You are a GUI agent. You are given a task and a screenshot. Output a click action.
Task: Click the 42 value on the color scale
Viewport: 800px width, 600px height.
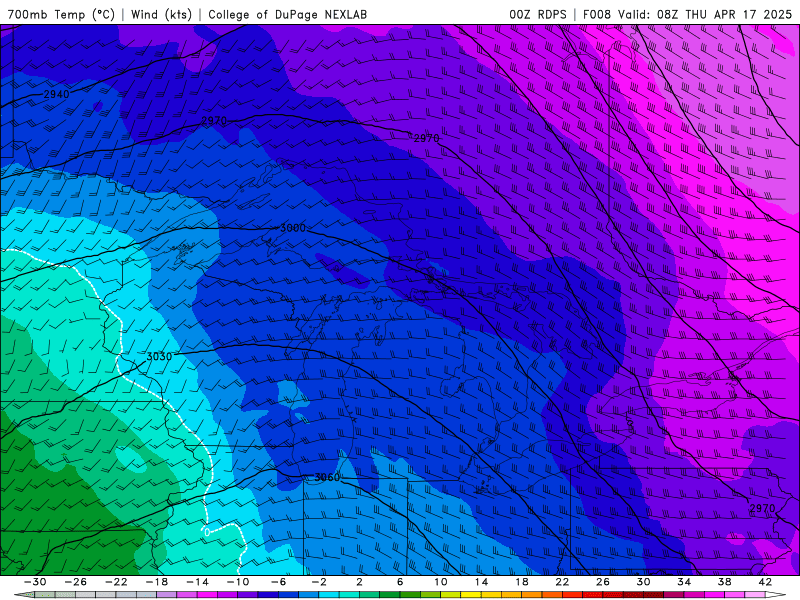pos(765,582)
